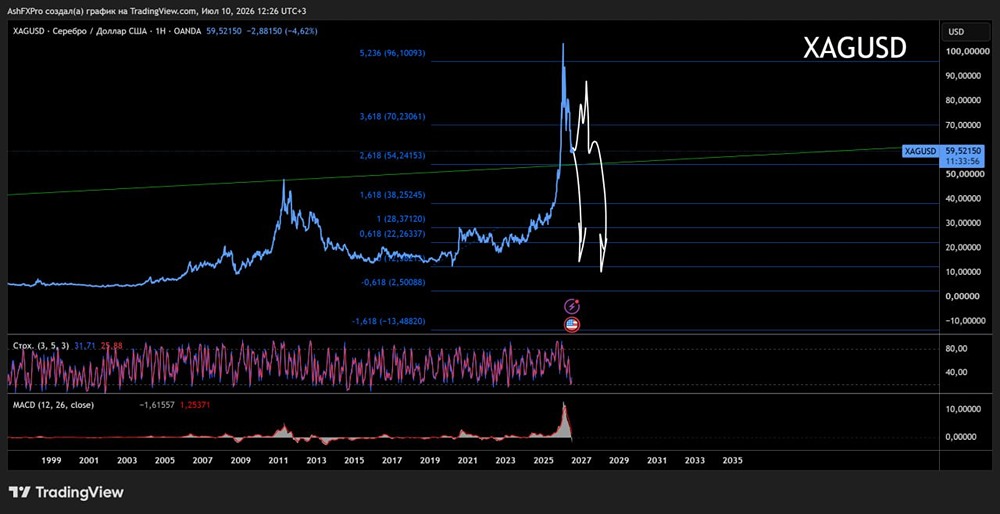Screen dimensions: 1000x514
Task: Select the Стох. (3, 5, 3) indicator label
Action: coord(41,346)
